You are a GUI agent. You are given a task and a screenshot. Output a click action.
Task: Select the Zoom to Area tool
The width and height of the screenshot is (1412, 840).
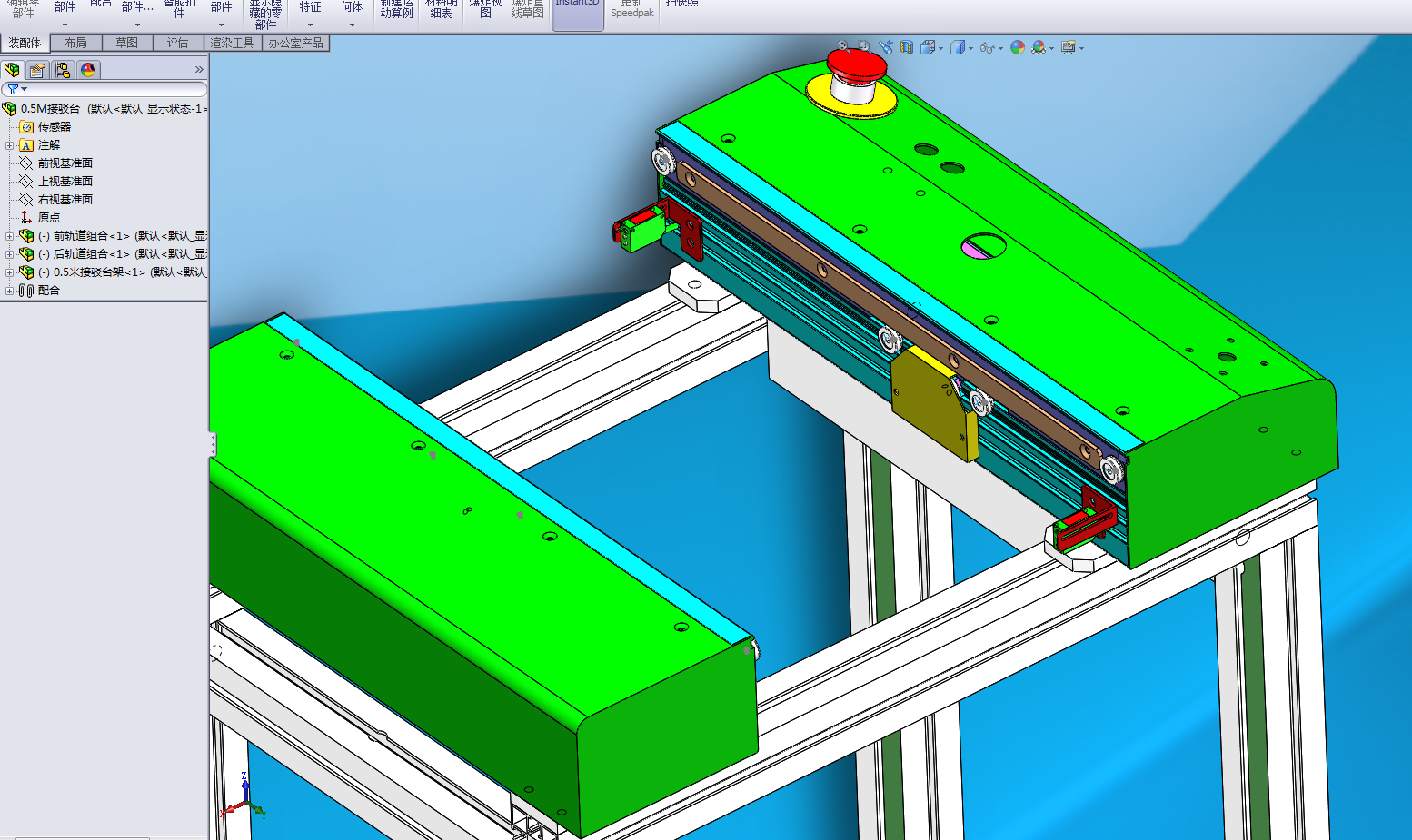coord(864,46)
